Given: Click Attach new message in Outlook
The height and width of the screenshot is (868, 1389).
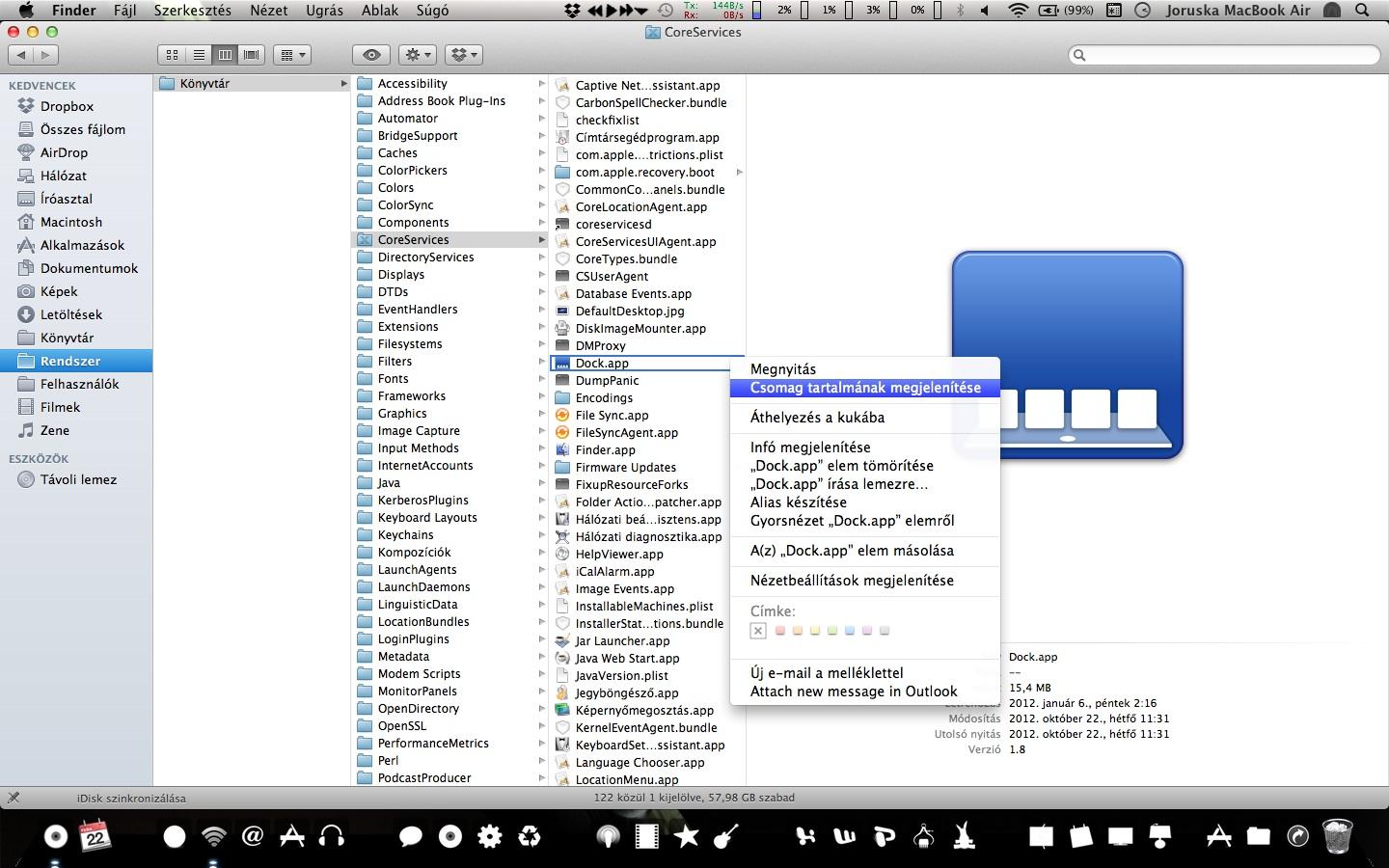Looking at the screenshot, I should (864, 692).
